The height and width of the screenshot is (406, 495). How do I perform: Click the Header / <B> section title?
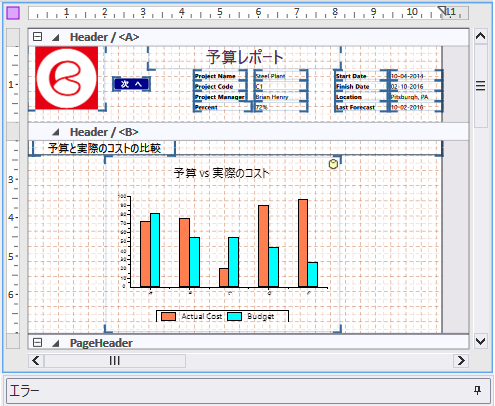click(x=104, y=132)
